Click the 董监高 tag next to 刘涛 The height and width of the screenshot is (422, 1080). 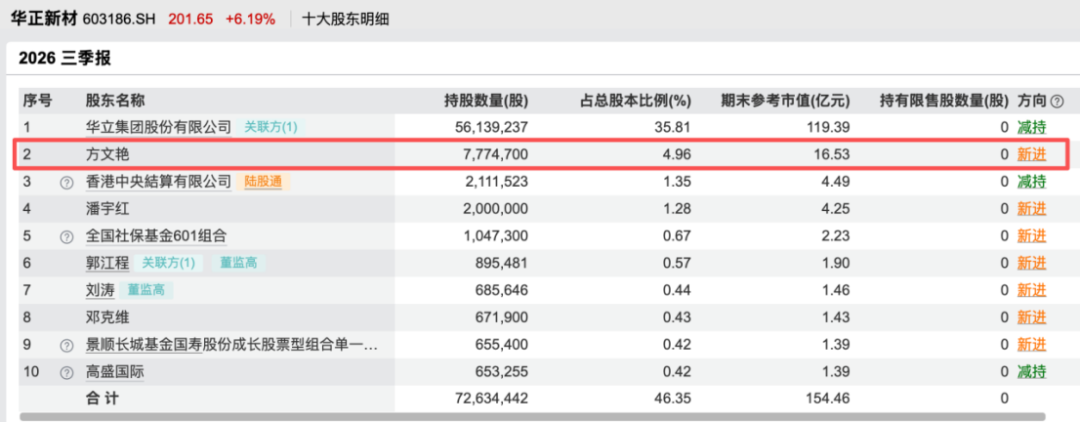(146, 291)
